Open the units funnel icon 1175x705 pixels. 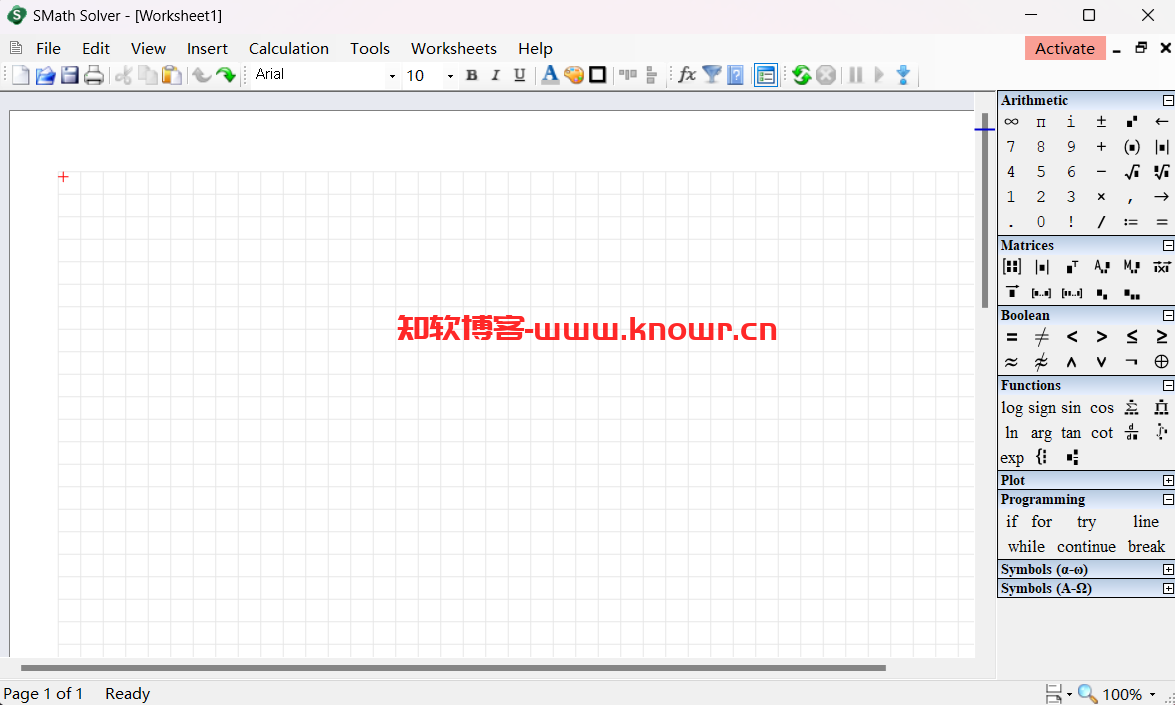712,75
